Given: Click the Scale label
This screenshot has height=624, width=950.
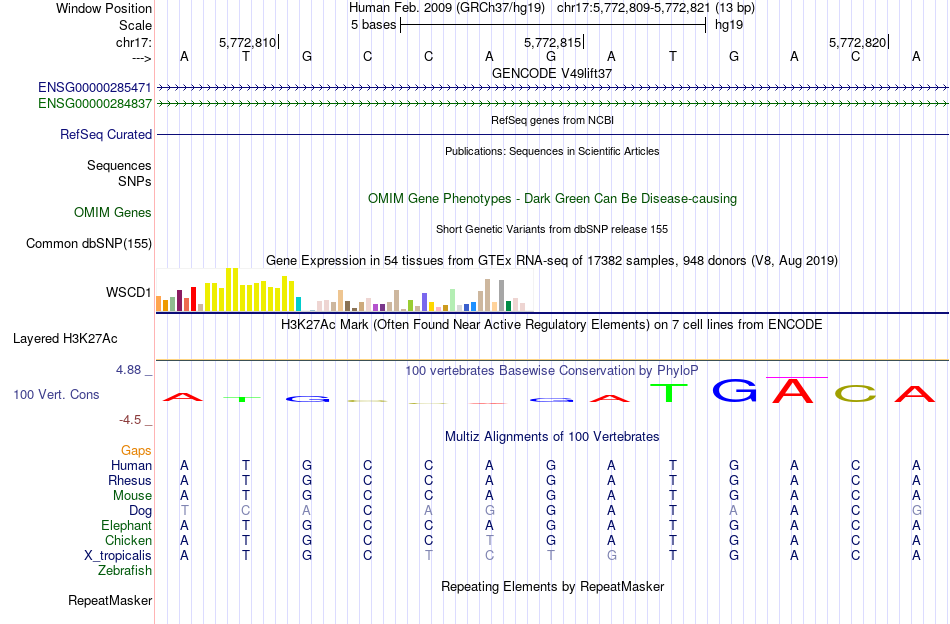Looking at the screenshot, I should tap(136, 25).
